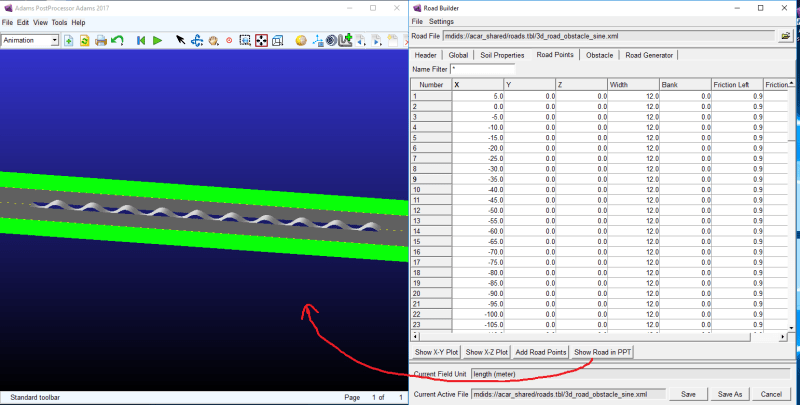This screenshot has height=405, width=800.
Task: Open the Animation mode dropdown
Action: click(x=54, y=40)
